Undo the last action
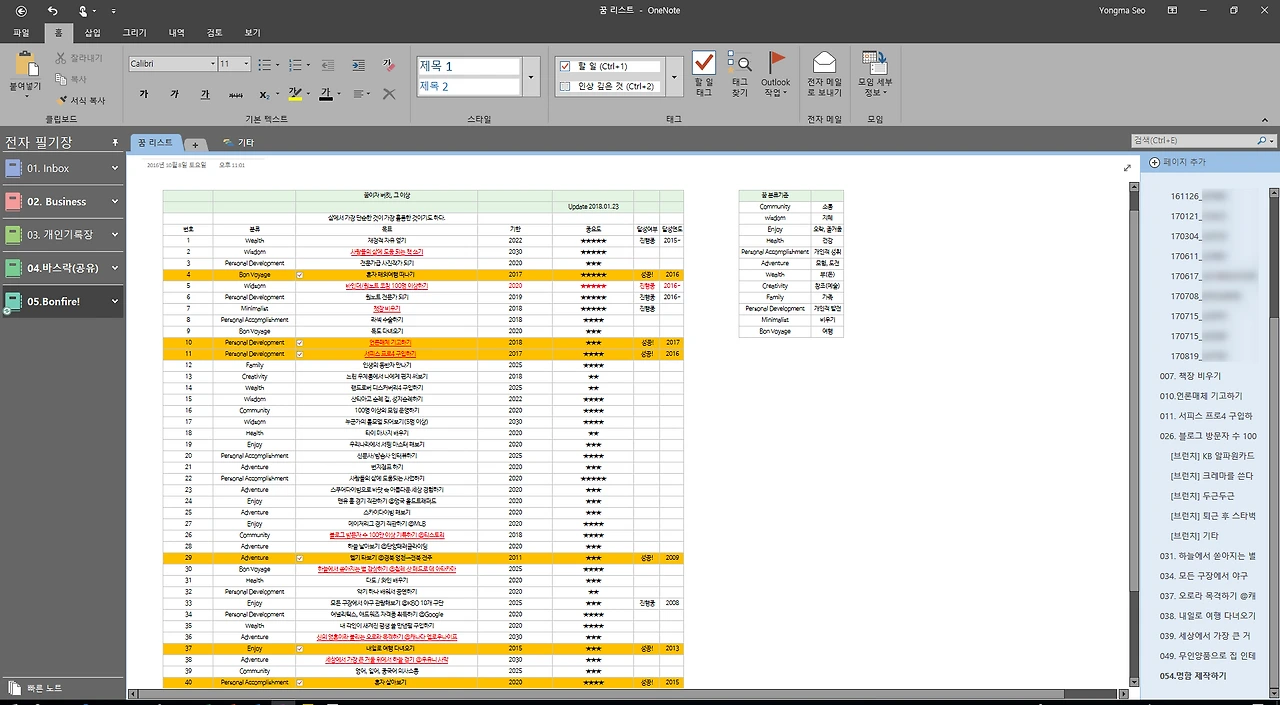Image resolution: width=1280 pixels, height=705 pixels. coord(53,10)
